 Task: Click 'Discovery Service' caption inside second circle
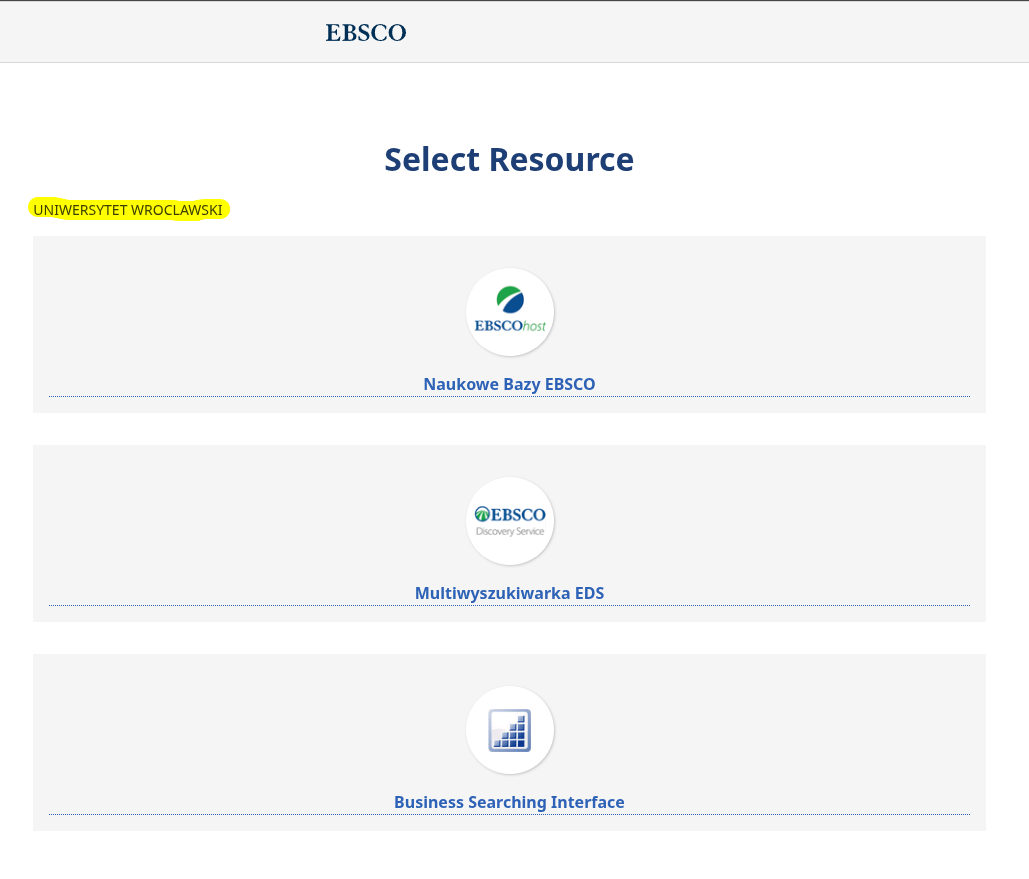pos(510,532)
